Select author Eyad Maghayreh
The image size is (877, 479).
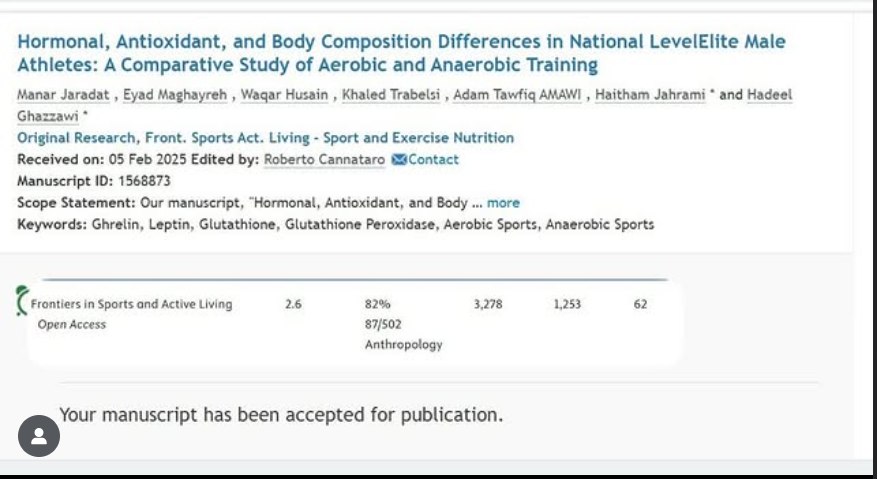(x=175, y=96)
